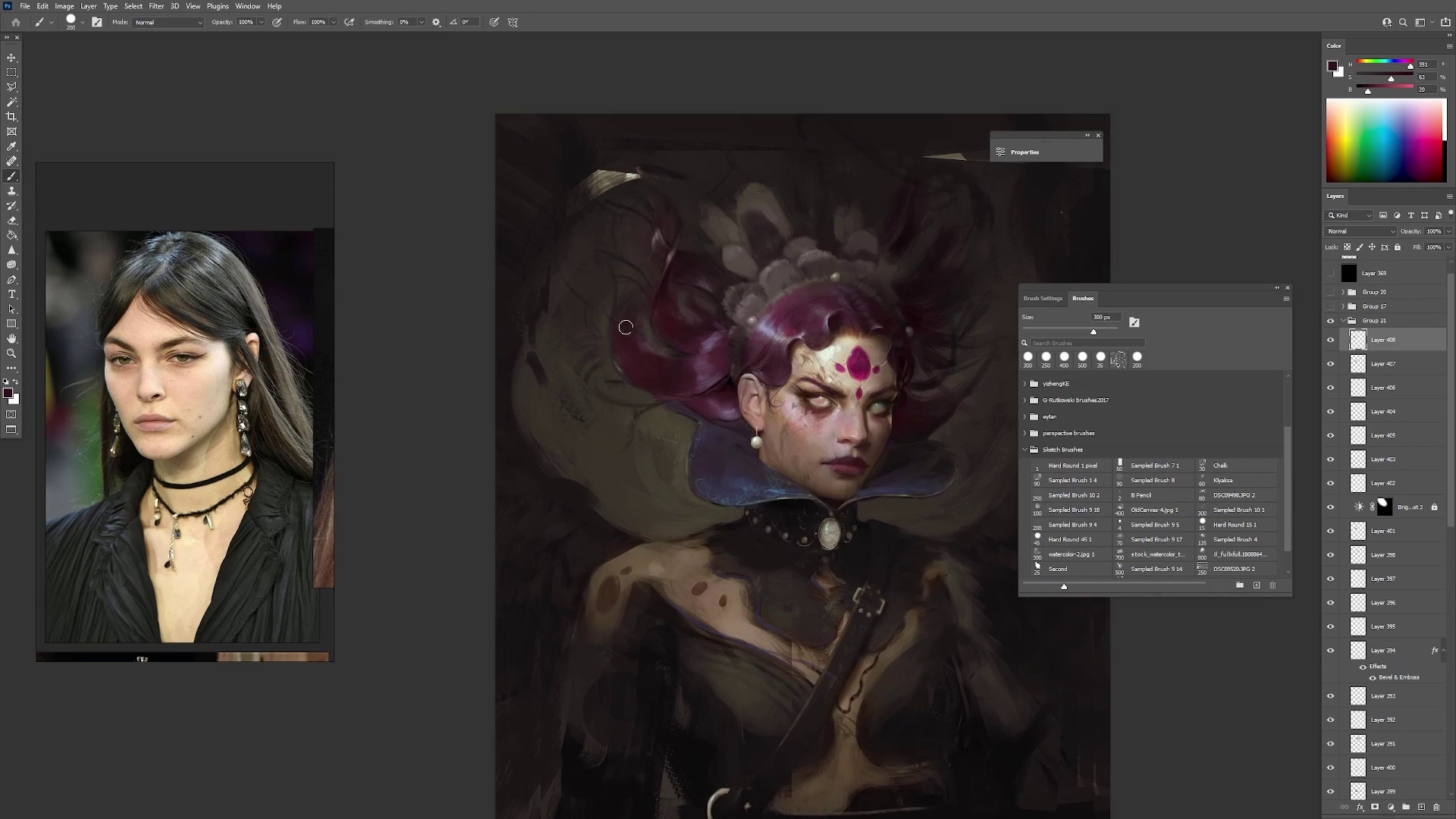Expand Group 20 folder

[1343, 292]
